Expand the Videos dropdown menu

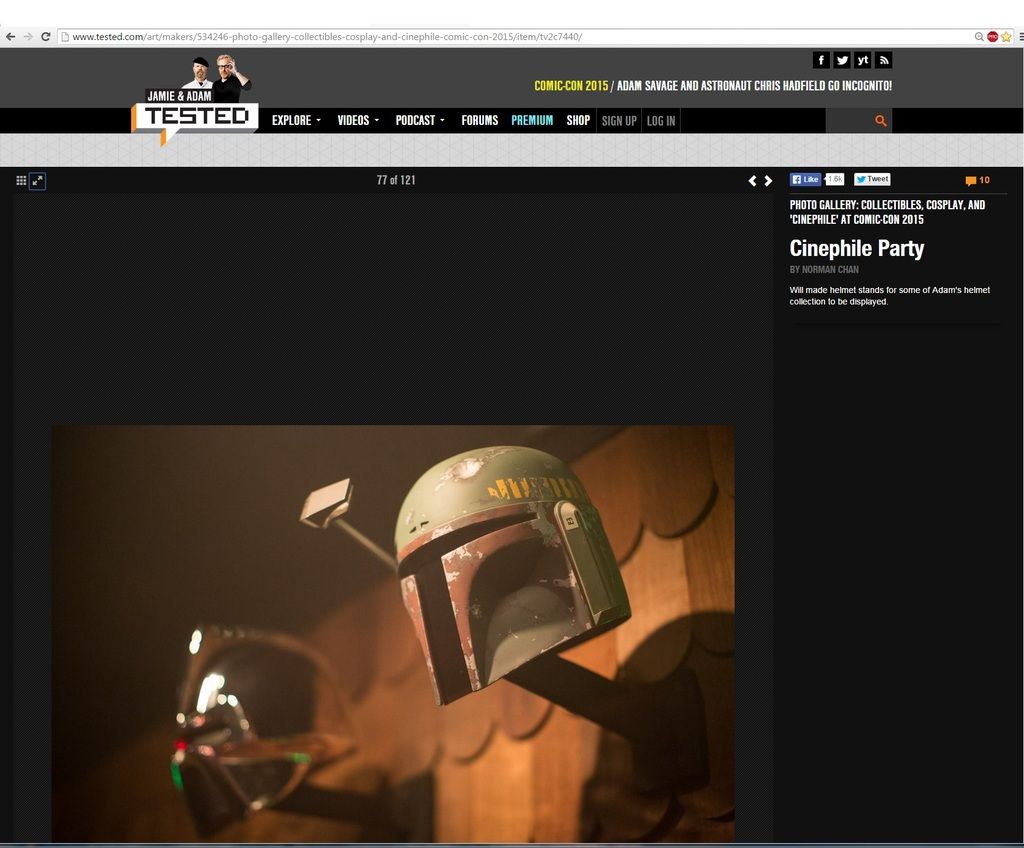358,120
